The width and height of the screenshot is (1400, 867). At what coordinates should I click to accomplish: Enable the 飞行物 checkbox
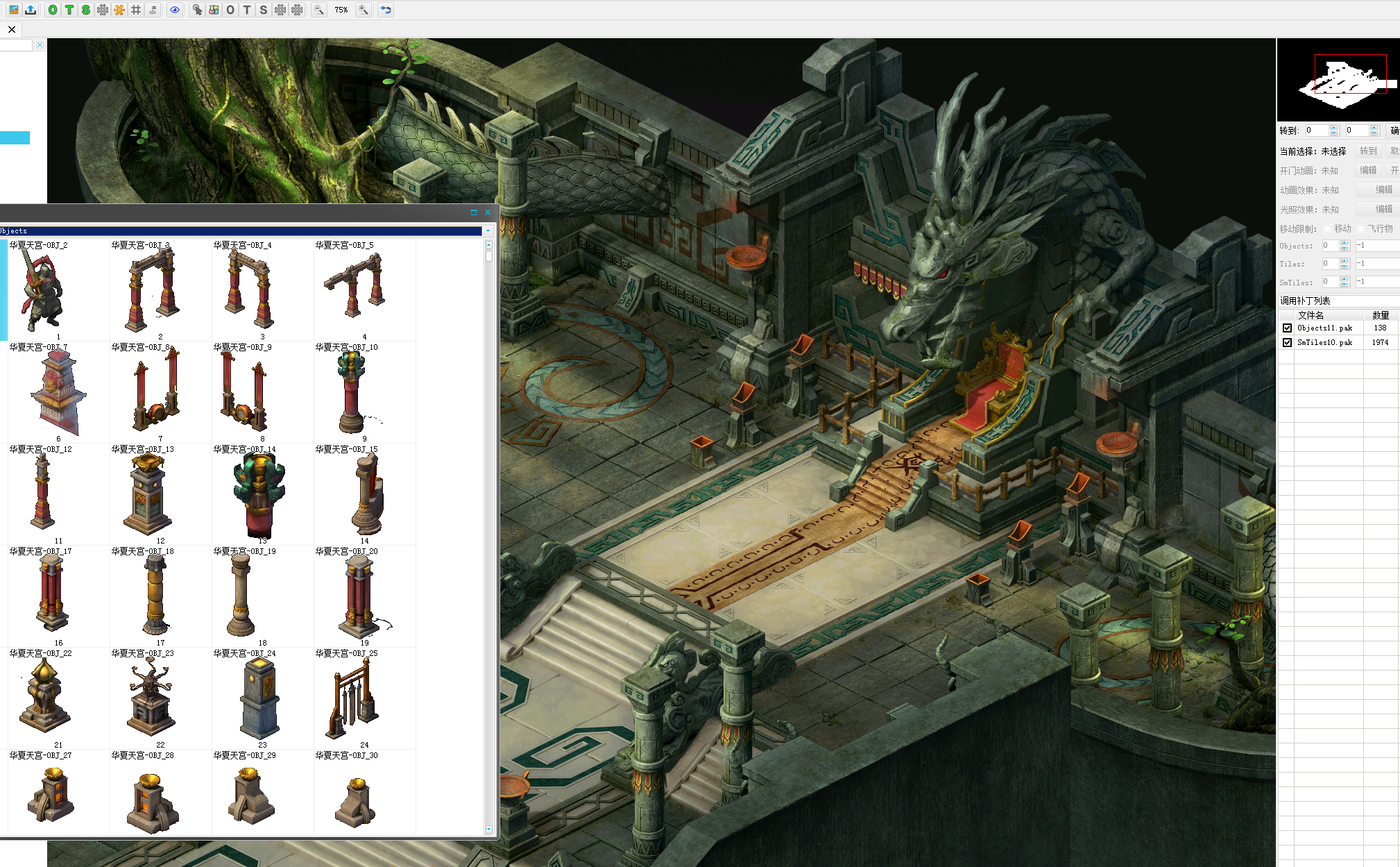coord(1361,228)
